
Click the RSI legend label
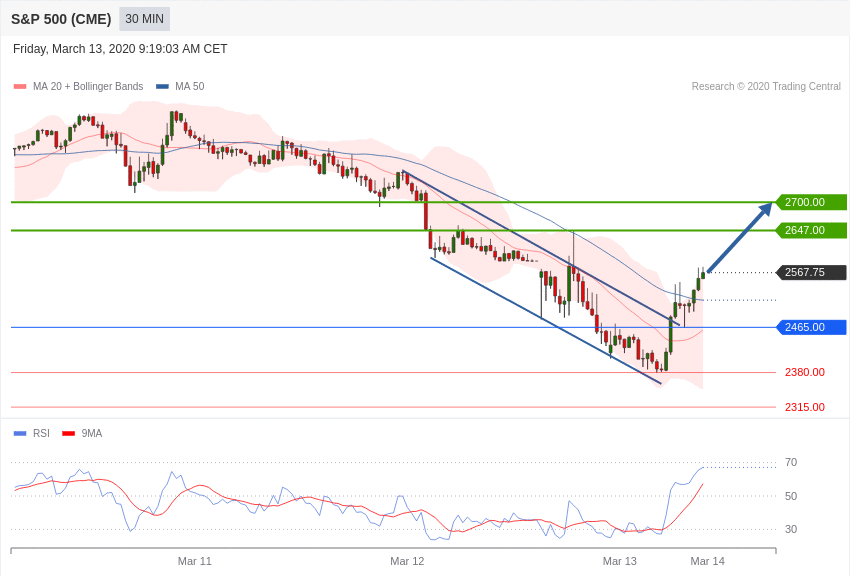pos(41,433)
